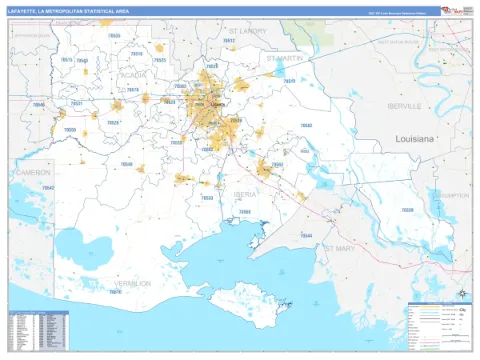The image size is (480, 360).
Task: Click the ST LANDRY parish label
Action: coord(248,31)
